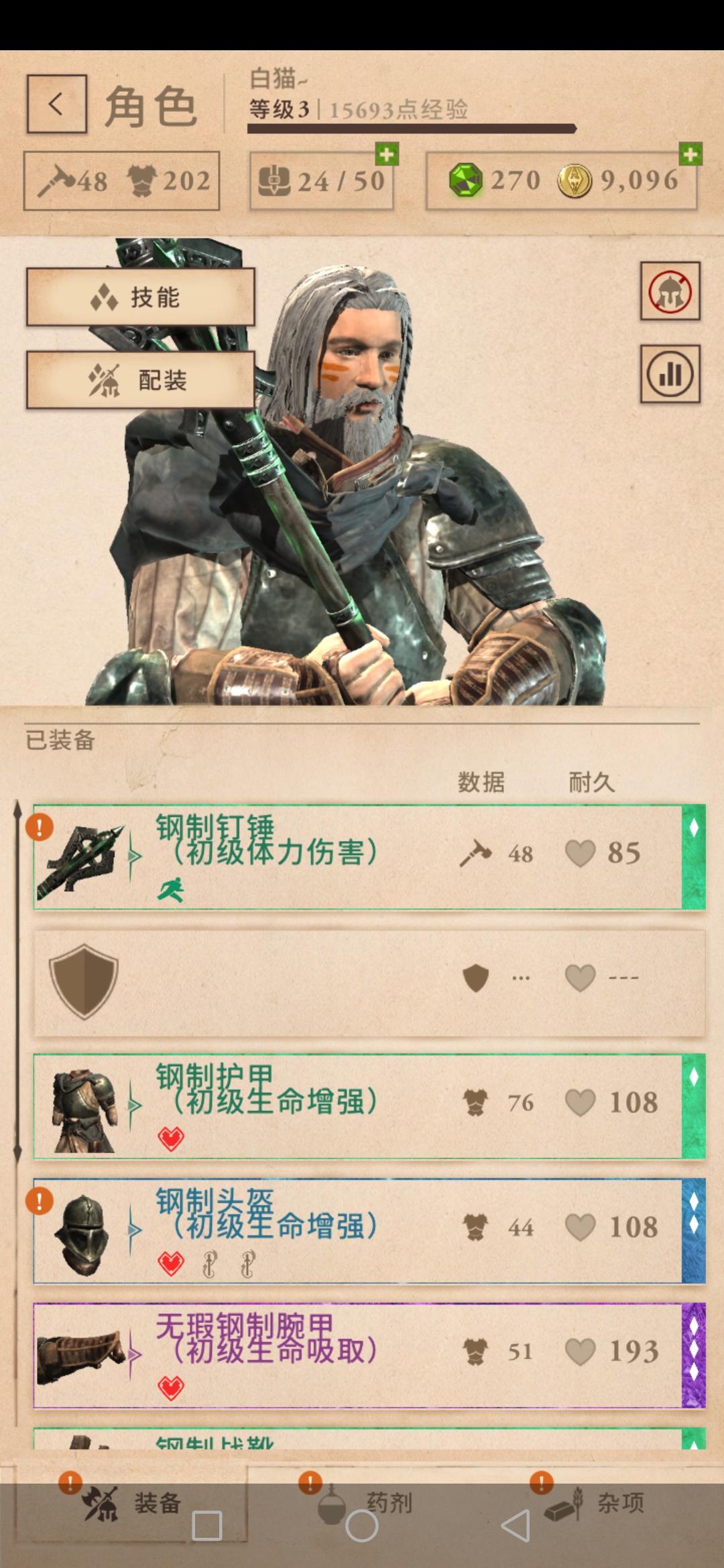Open the character statistics chart icon
Viewport: 724px width, 1568px height.
click(670, 374)
